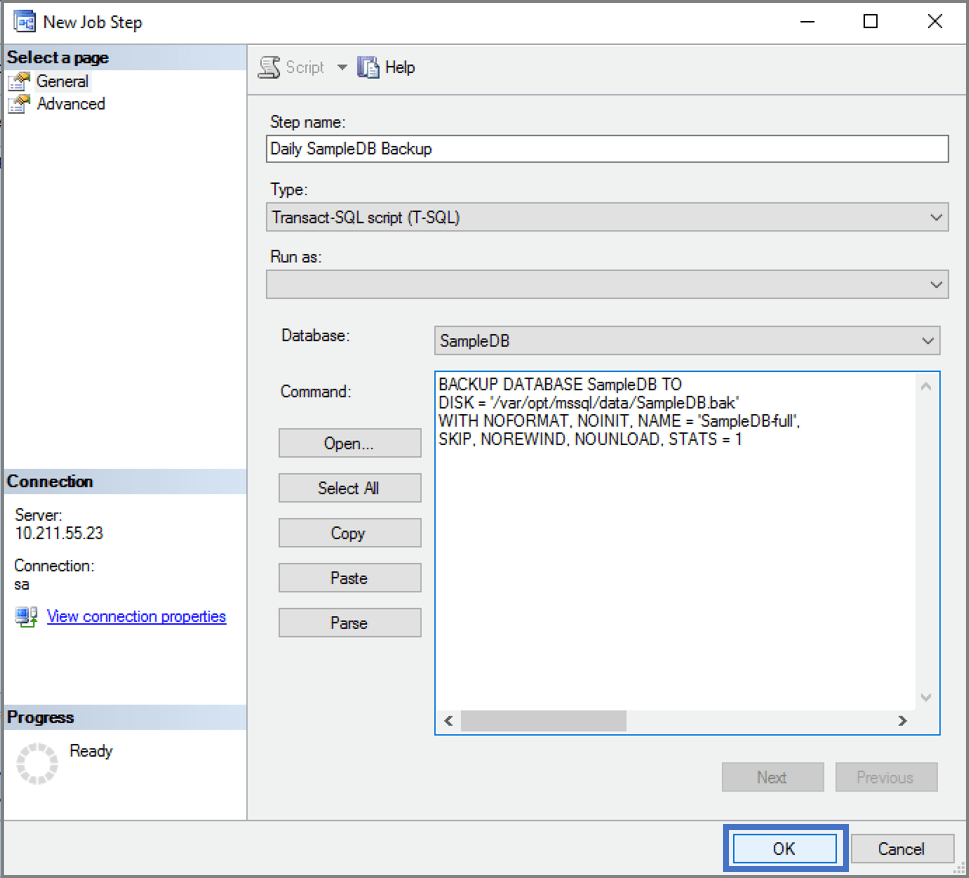Click the View connection properties link
969x878 pixels.
pos(136,616)
